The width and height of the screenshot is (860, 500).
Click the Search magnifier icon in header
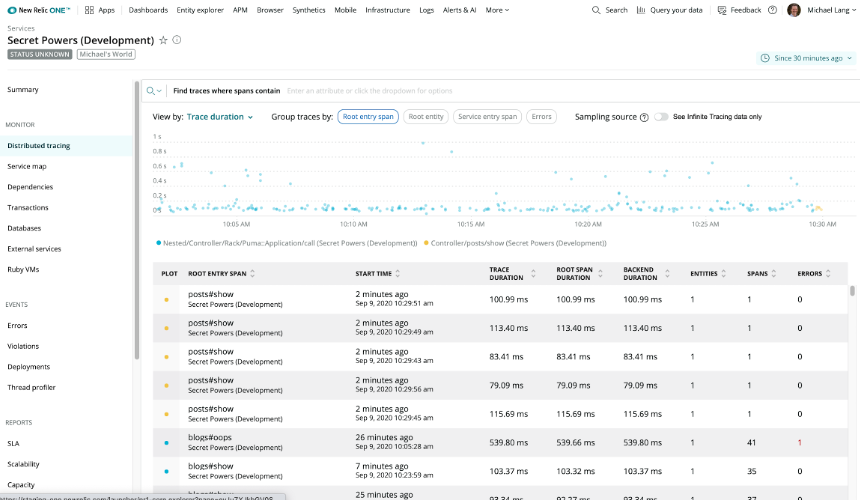click(596, 10)
